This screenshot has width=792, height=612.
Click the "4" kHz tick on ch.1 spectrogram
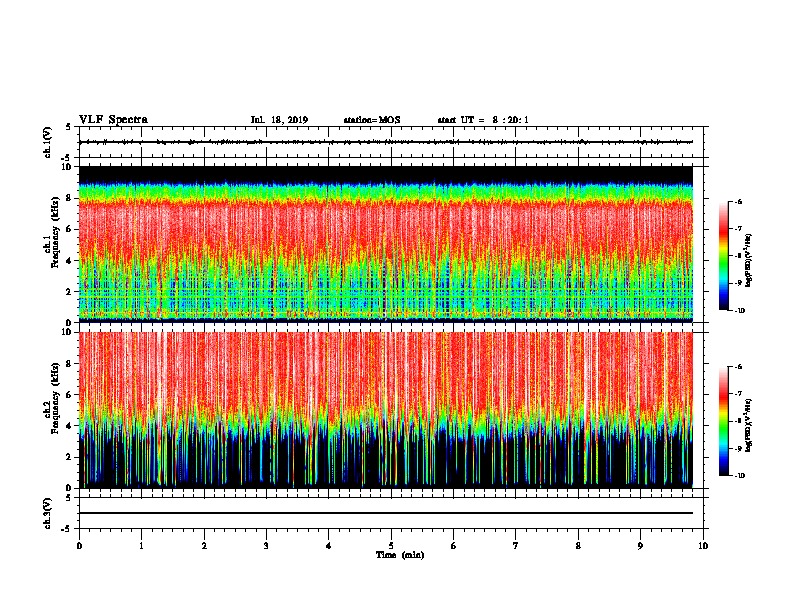coord(70,261)
